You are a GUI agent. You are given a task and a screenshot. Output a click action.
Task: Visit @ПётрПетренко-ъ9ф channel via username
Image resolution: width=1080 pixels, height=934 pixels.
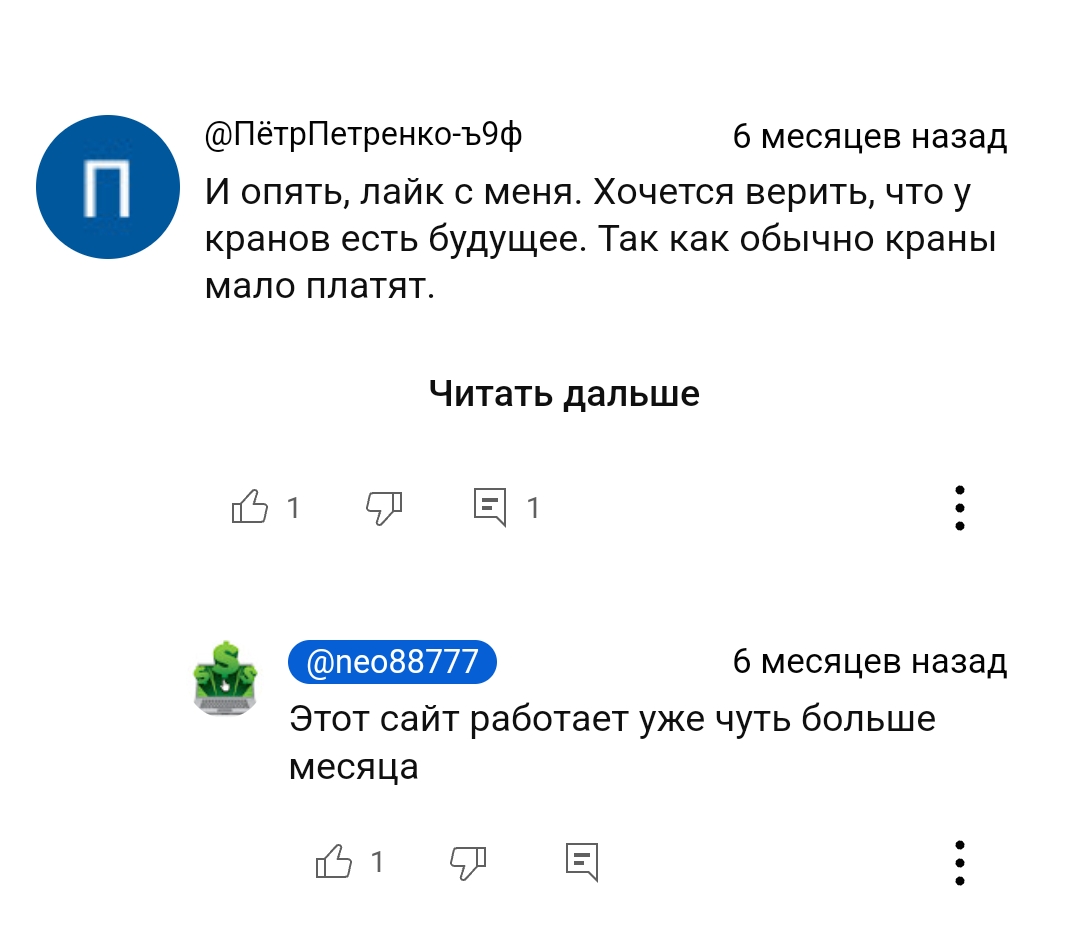(363, 134)
